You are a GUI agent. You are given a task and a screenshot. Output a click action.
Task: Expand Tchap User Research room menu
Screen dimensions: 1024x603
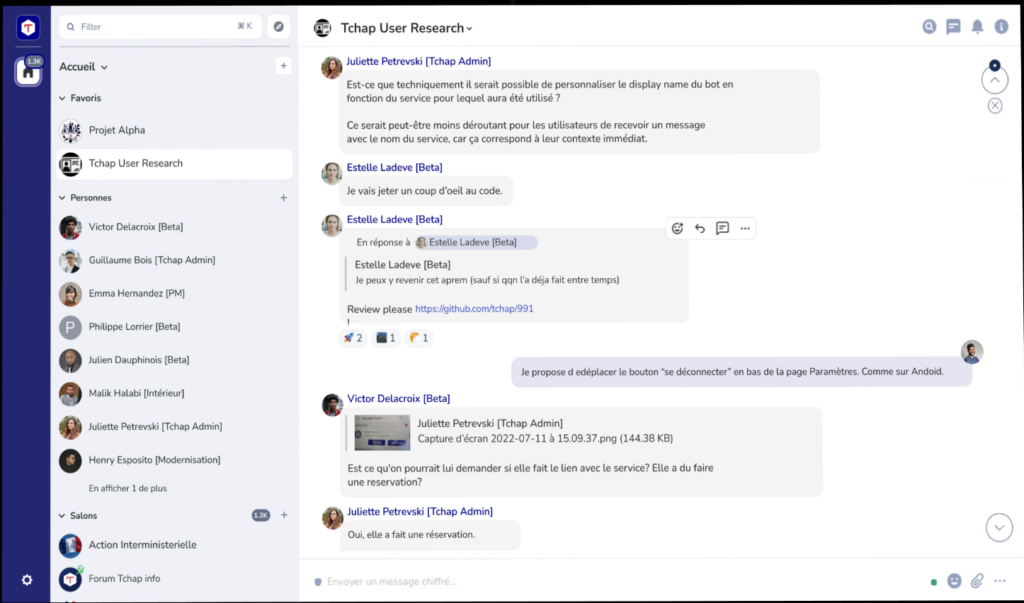(x=469, y=29)
